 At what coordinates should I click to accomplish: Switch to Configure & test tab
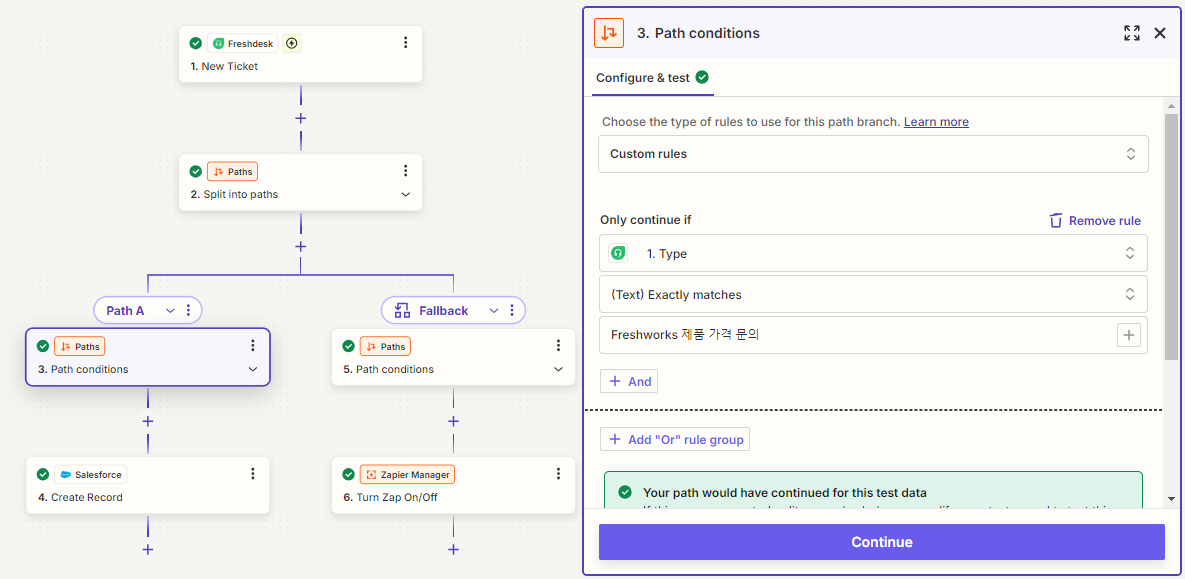click(652, 78)
